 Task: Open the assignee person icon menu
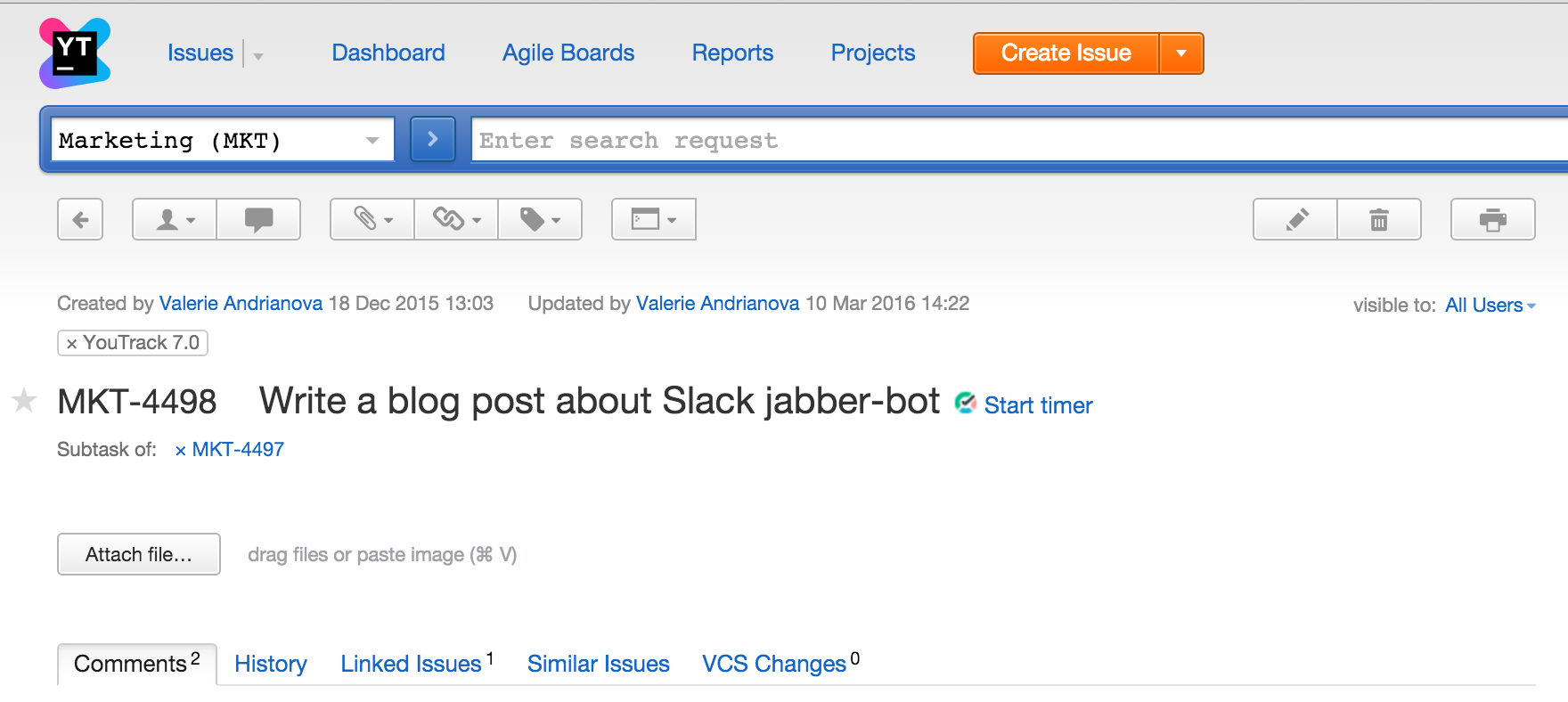[x=175, y=219]
